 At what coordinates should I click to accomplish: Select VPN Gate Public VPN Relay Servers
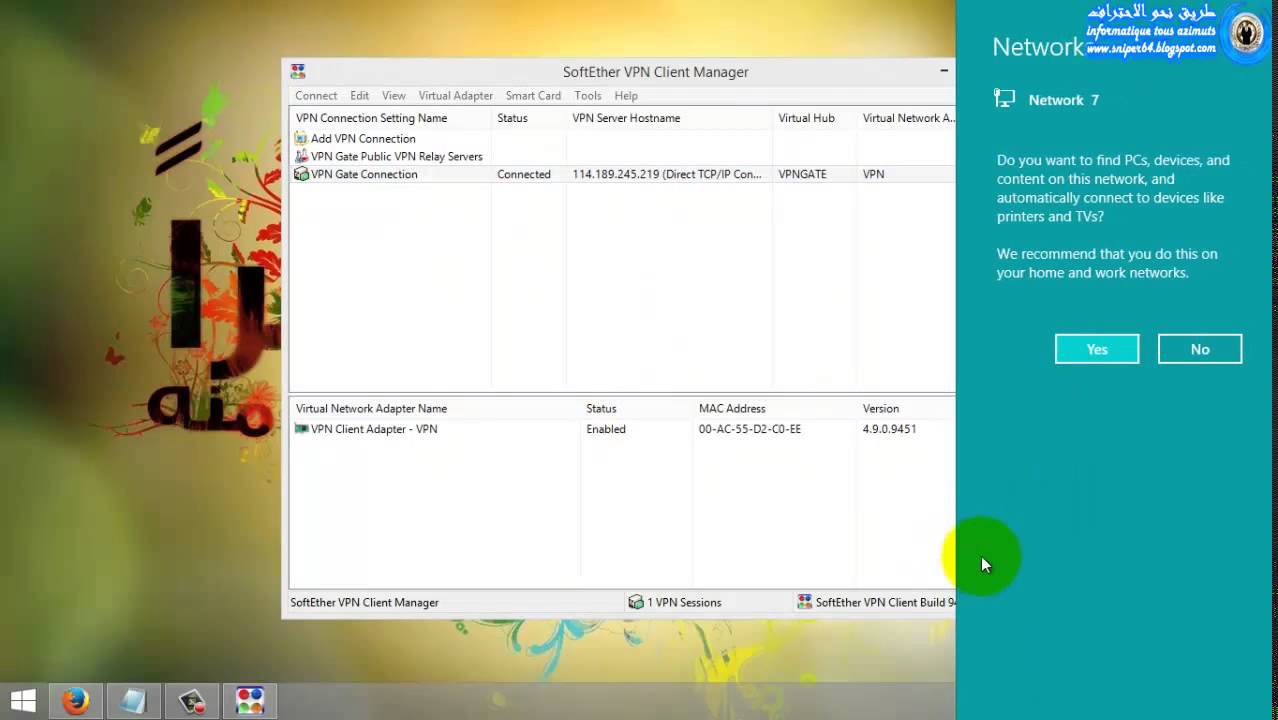point(396,157)
